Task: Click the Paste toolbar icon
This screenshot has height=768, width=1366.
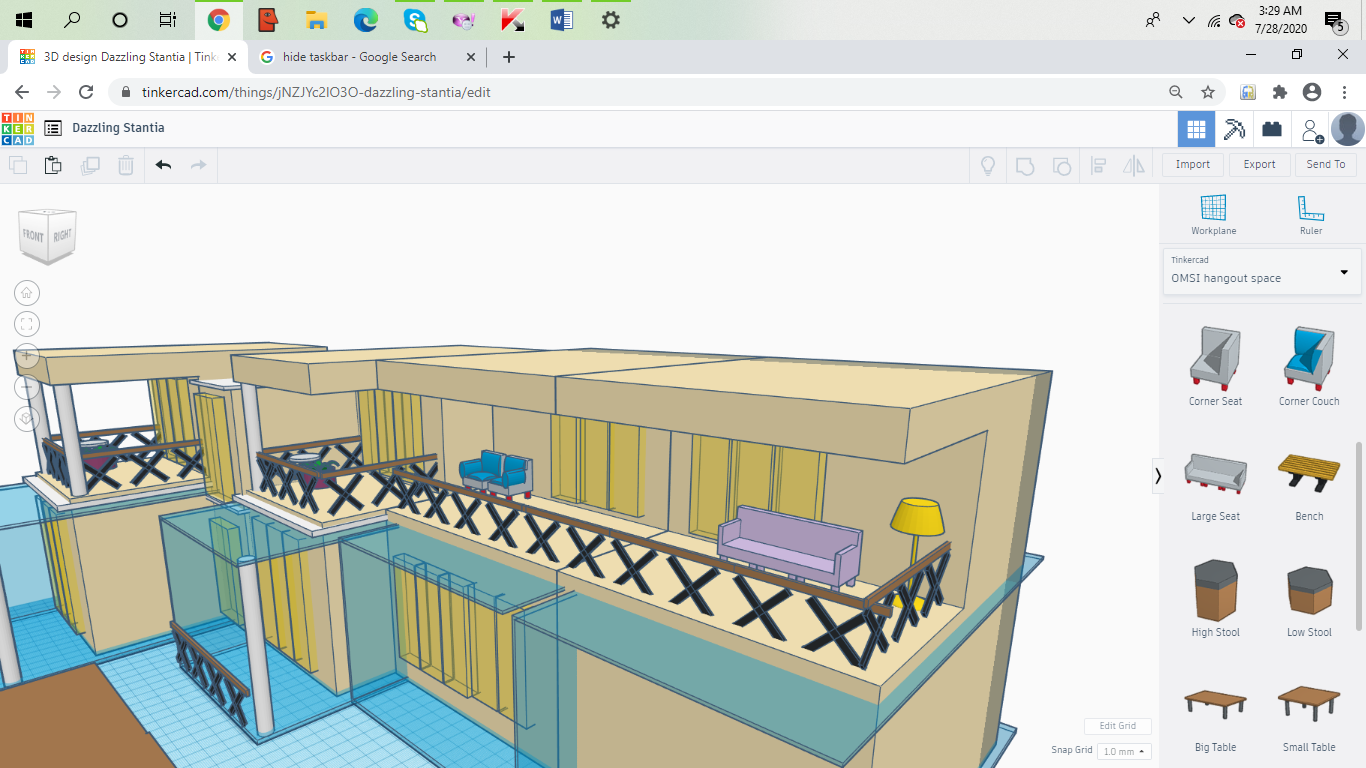Action: click(53, 165)
